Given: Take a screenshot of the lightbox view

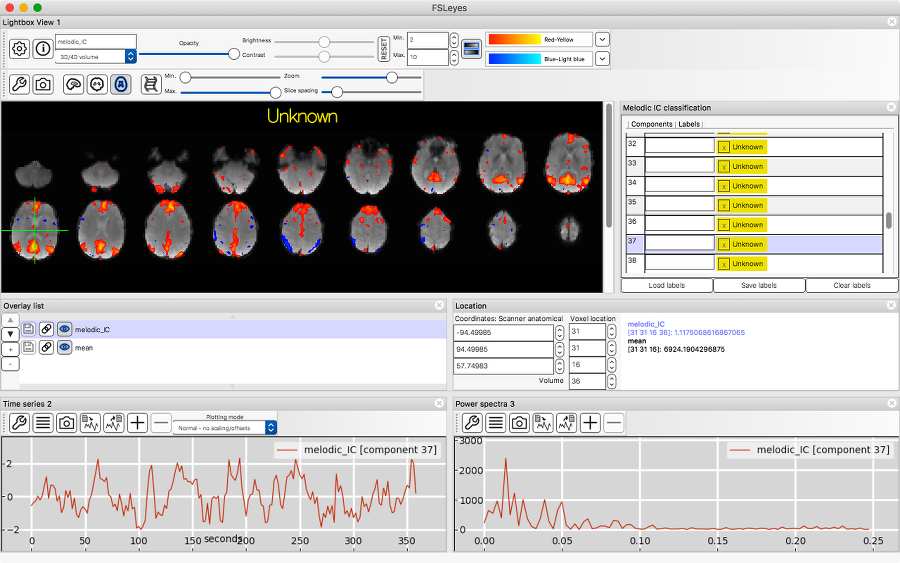Looking at the screenshot, I should (x=43, y=85).
